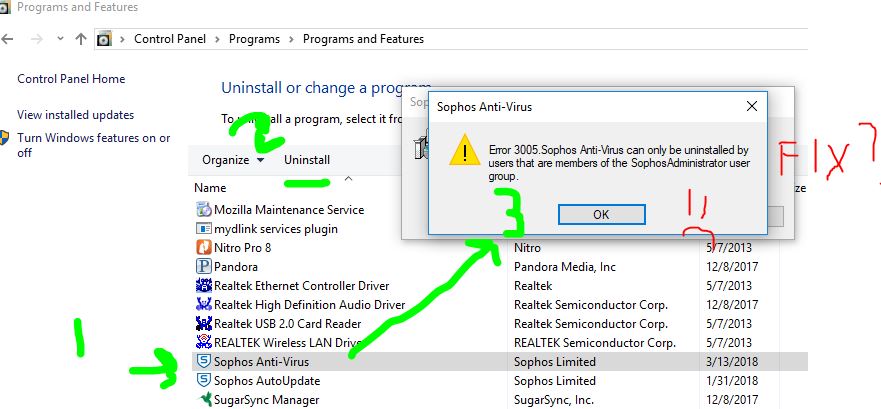Click Realtek publisher of Ethernet Controller Driver
This screenshot has width=881, height=409.
point(533,286)
